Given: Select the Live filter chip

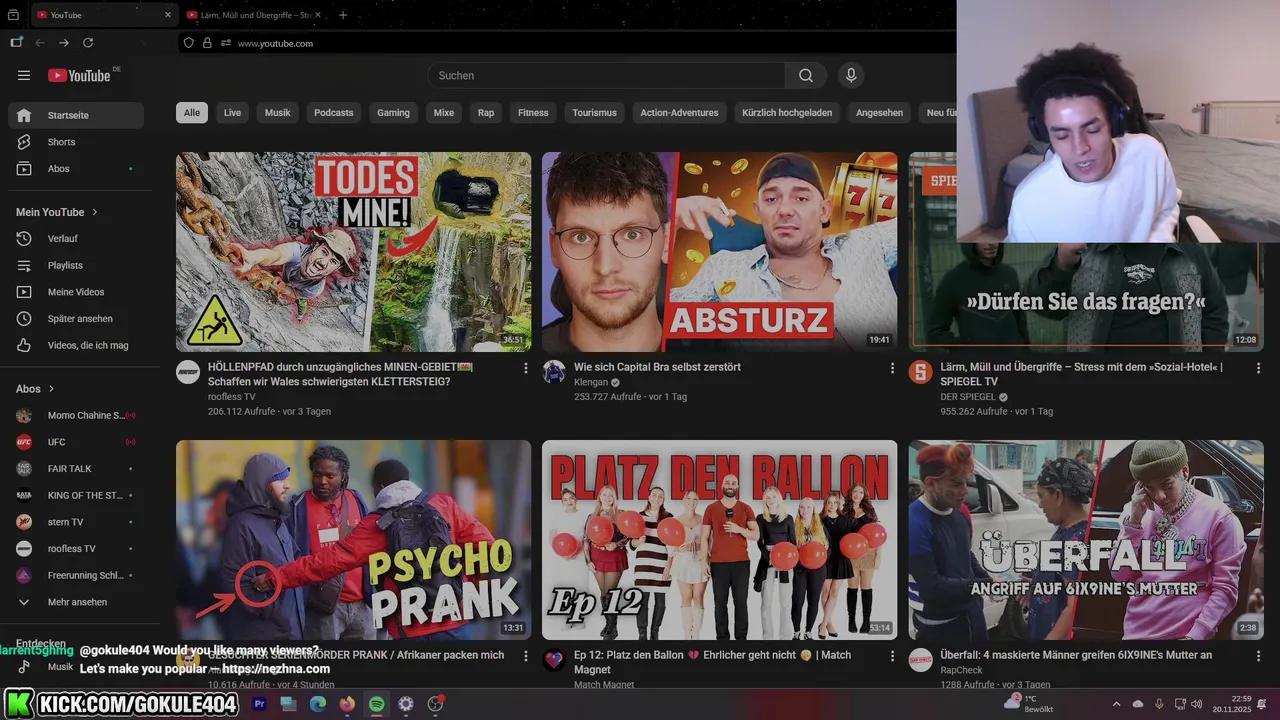Looking at the screenshot, I should click(x=232, y=113).
